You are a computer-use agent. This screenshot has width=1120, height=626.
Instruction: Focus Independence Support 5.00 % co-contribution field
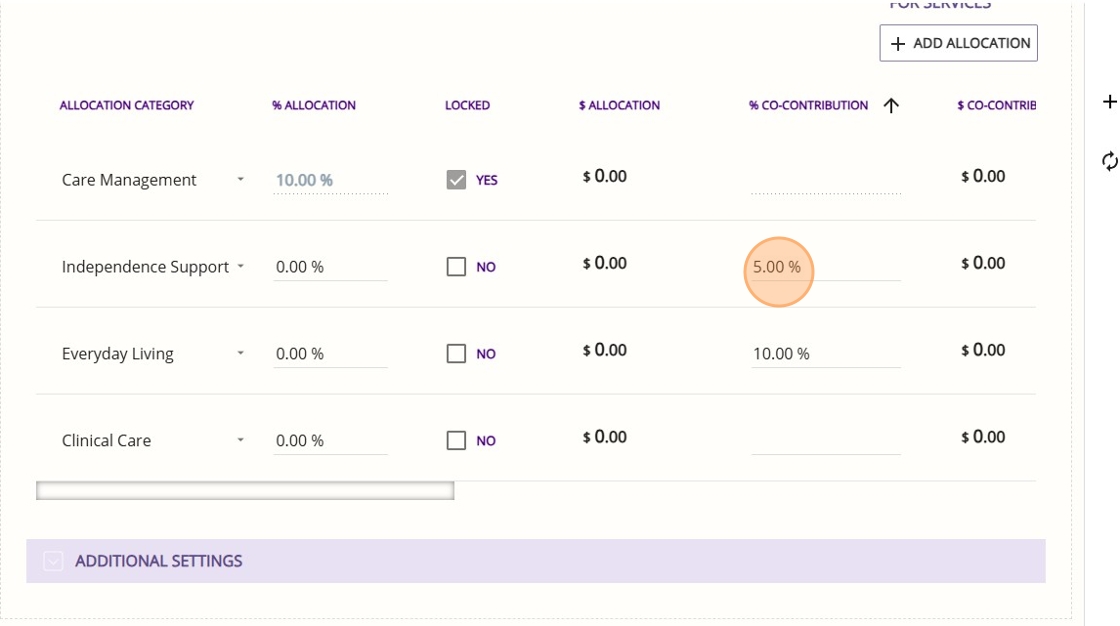(825, 267)
